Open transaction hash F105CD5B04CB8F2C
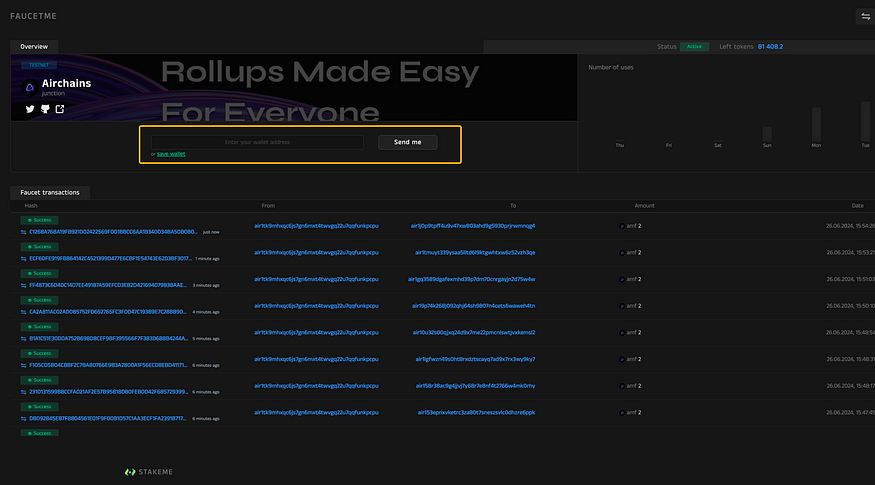Viewport: 875px width, 485px height. click(108, 365)
